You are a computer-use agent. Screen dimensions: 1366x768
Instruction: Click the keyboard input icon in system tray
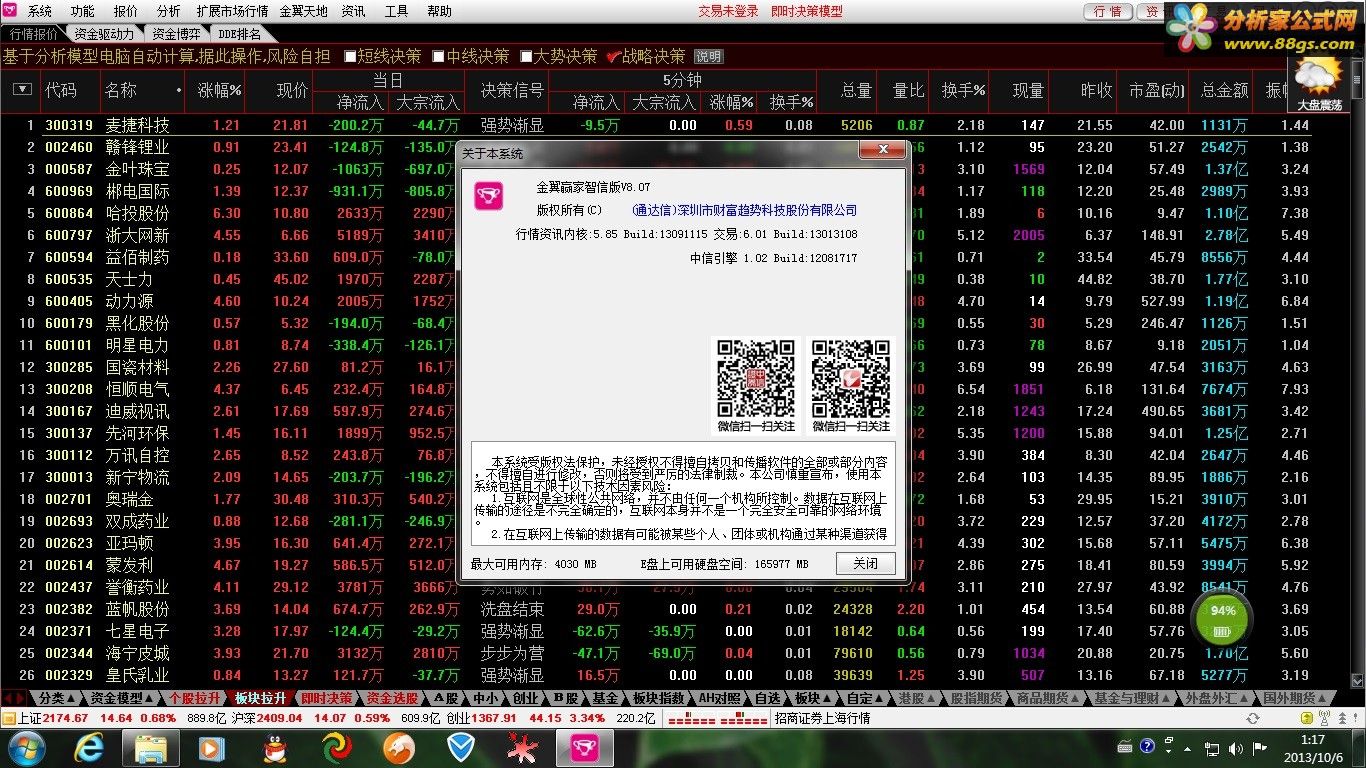click(1125, 747)
